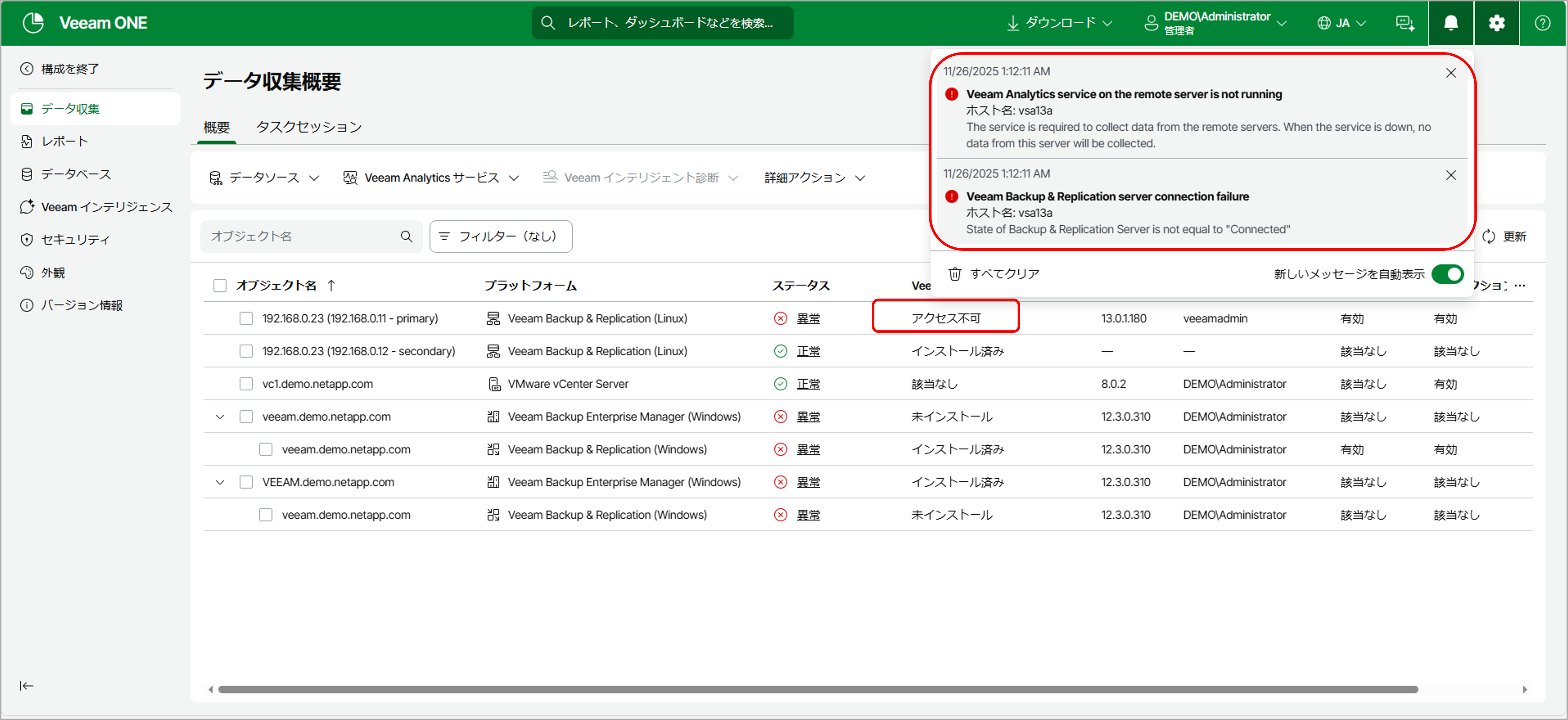
Task: Toggle 新しいメッセージを自動表示 switch off
Action: point(1448,274)
